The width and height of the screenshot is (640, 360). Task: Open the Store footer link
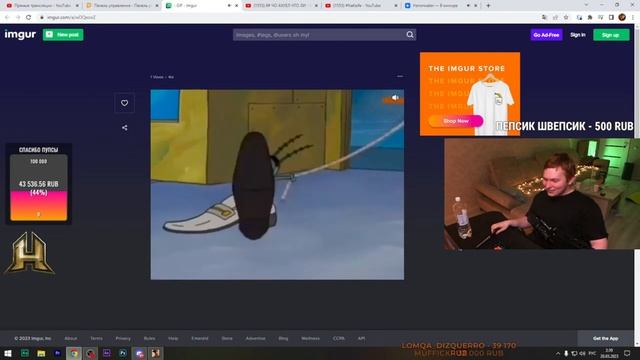point(227,338)
